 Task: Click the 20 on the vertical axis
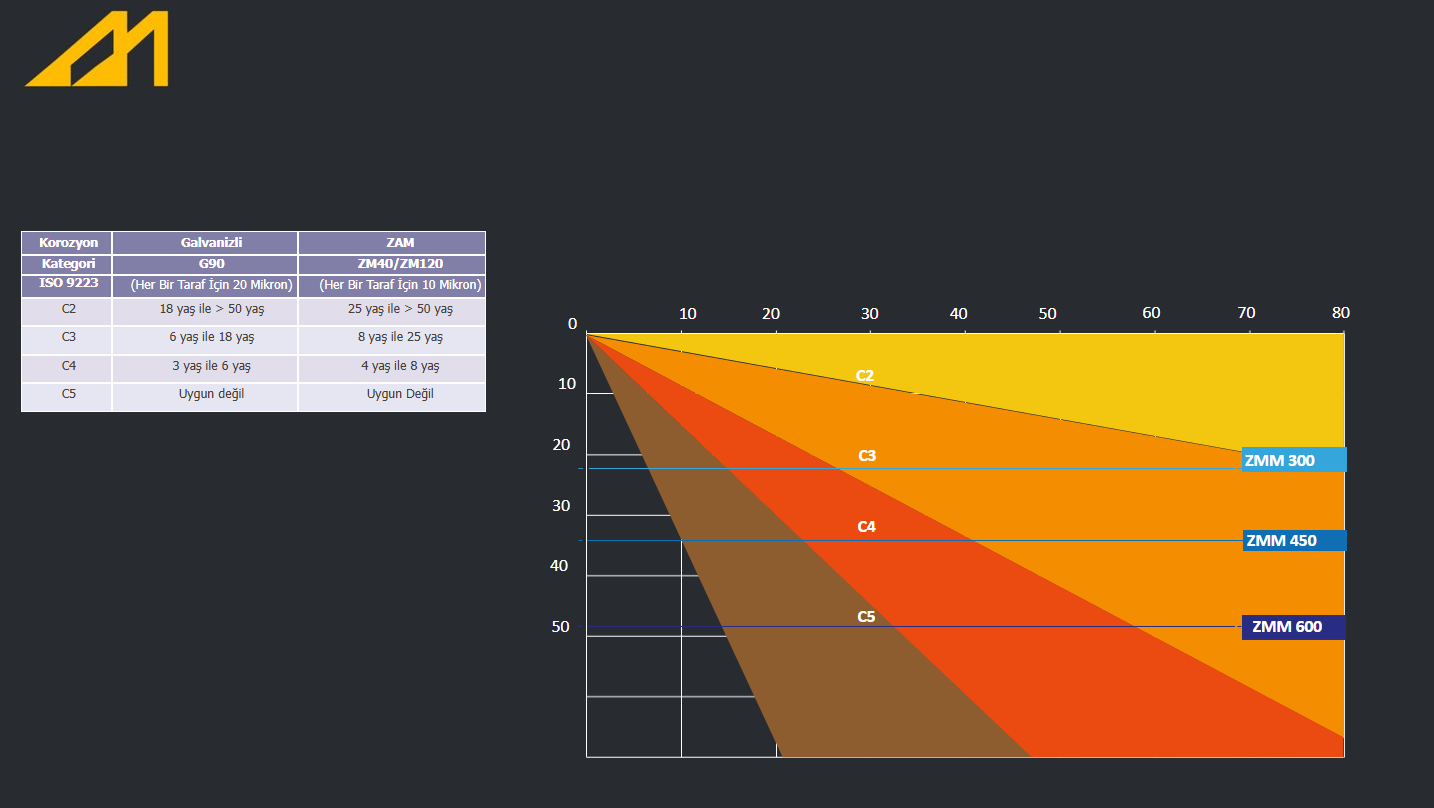(x=561, y=445)
